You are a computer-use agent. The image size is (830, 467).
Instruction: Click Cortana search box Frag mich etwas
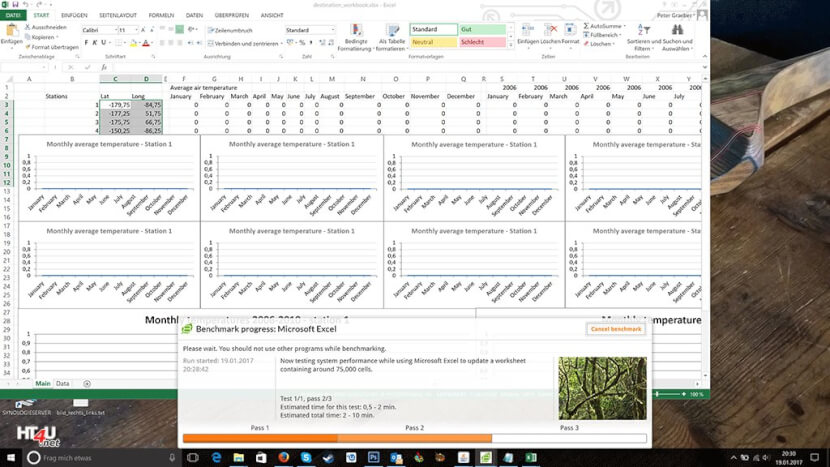pyautogui.click(x=102, y=457)
